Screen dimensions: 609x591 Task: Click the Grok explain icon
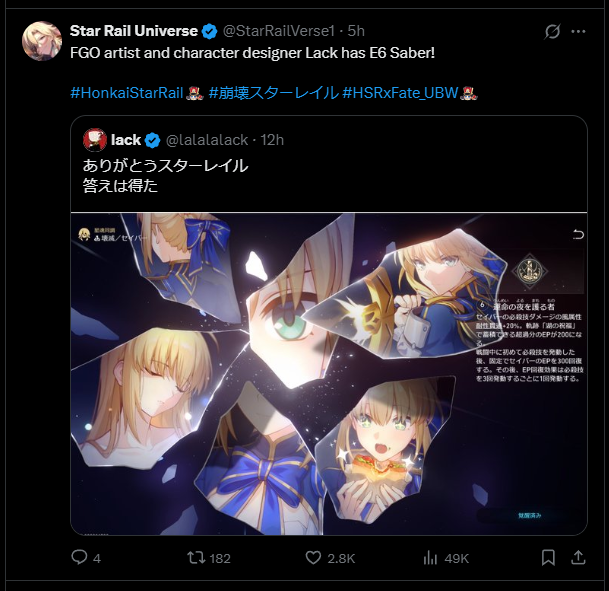(x=552, y=31)
